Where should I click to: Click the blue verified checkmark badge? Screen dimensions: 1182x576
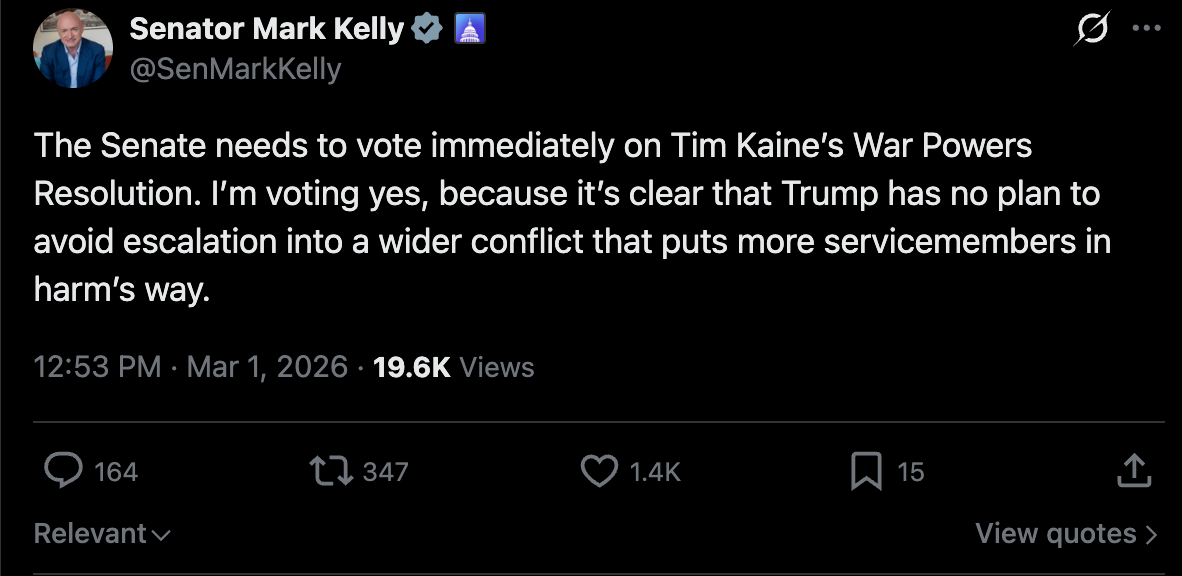429,30
